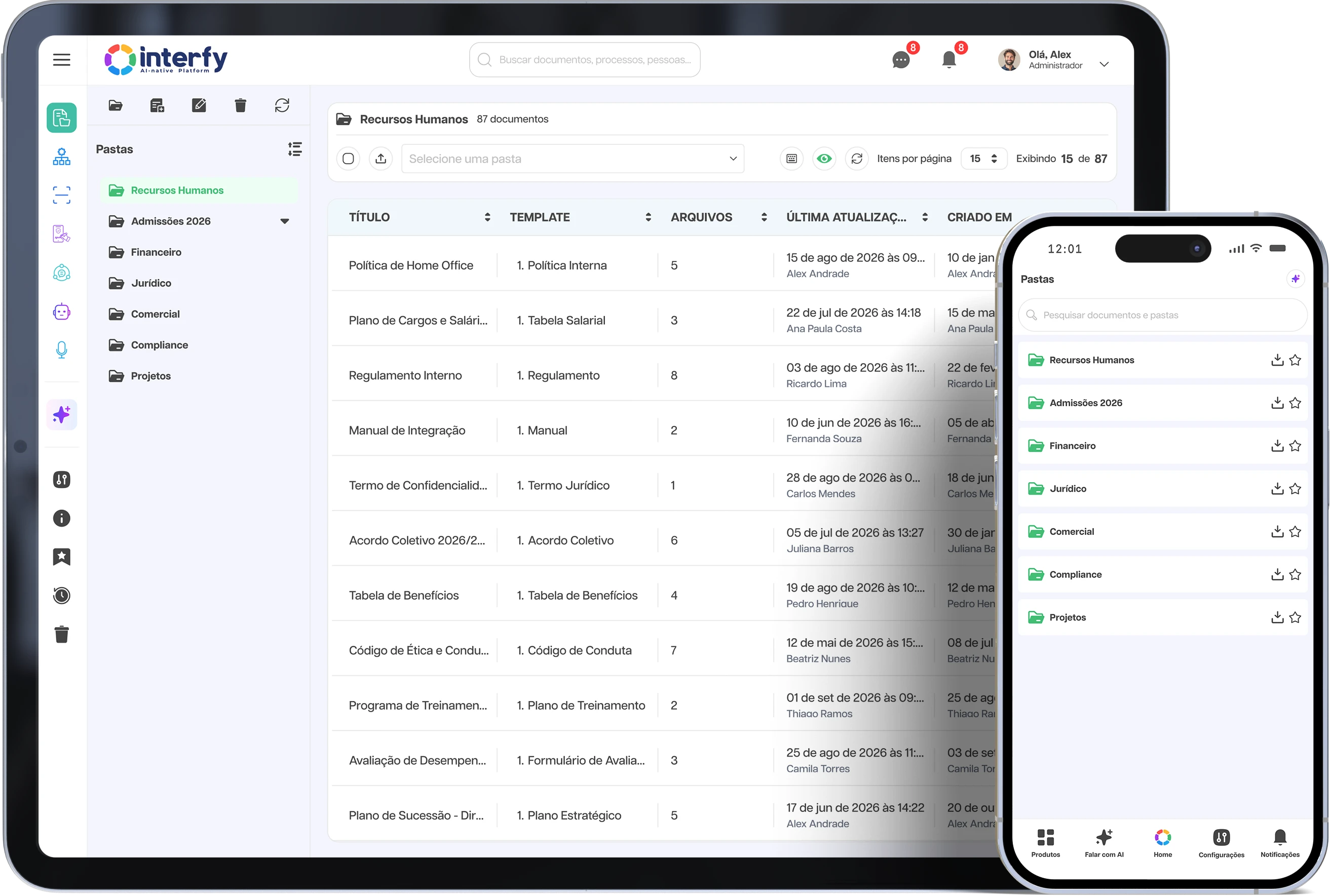This screenshot has height=896, width=1330.
Task: Open the Política de Home Office document row
Action: click(663, 265)
